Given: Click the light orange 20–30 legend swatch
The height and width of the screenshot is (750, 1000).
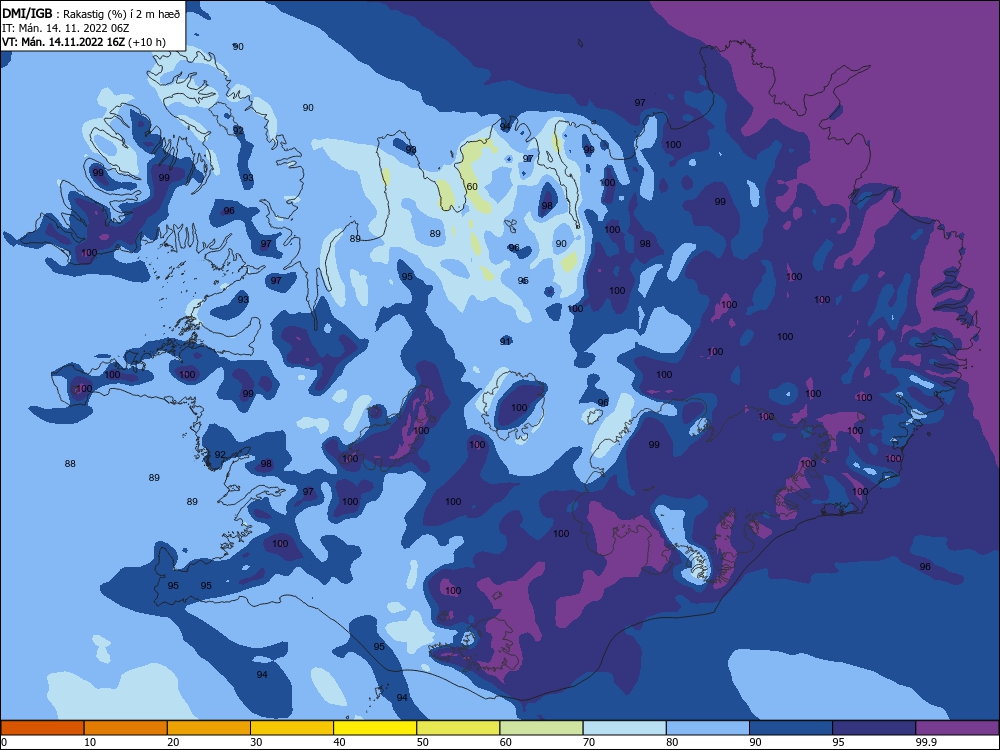Looking at the screenshot, I should tap(209, 728).
